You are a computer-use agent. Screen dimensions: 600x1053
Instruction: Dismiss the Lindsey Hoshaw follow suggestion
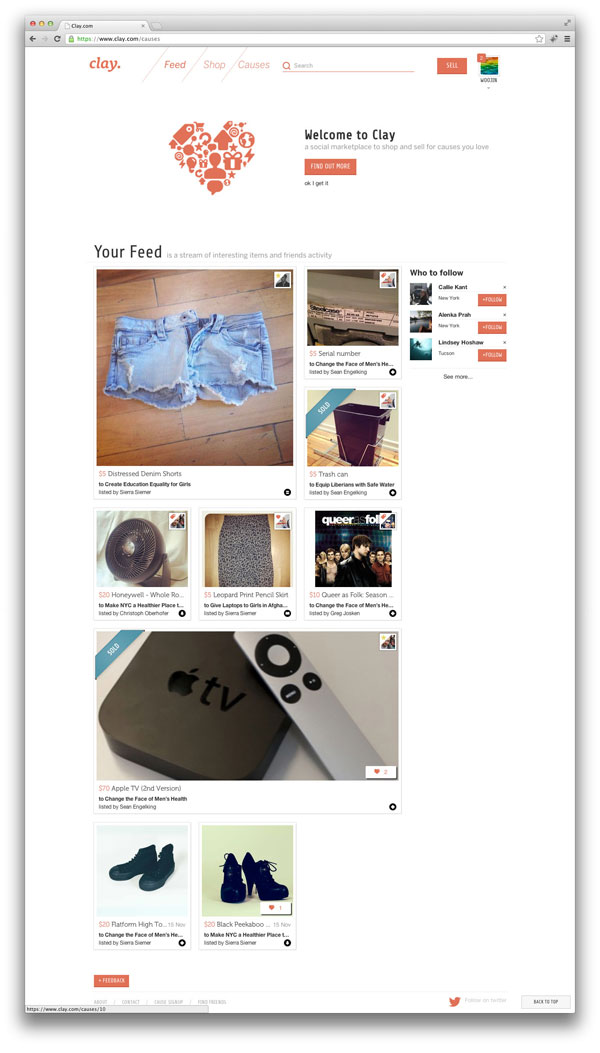(x=505, y=342)
